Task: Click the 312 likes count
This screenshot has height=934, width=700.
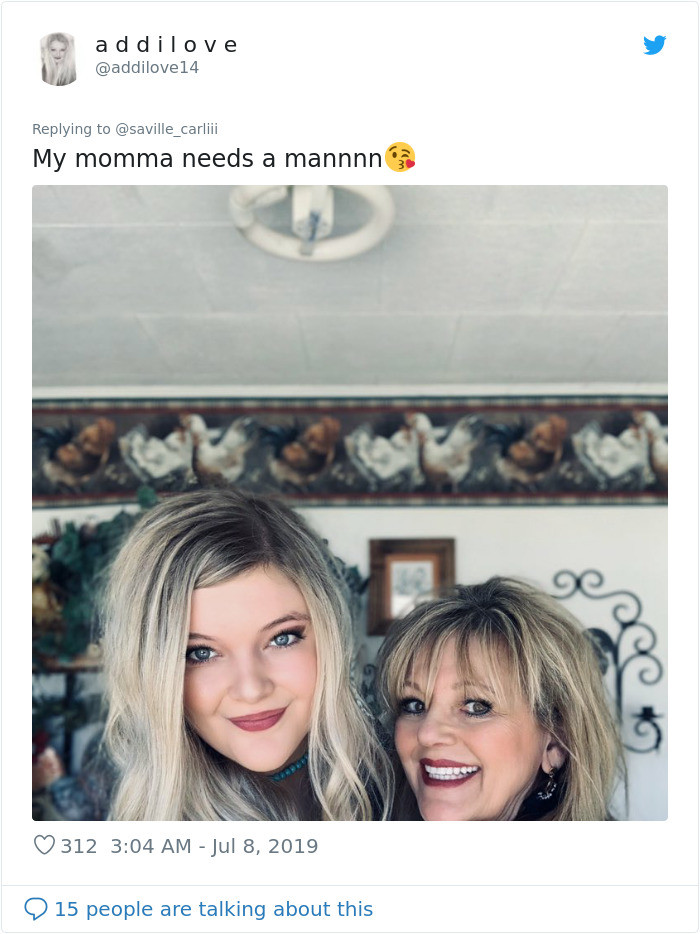Action: click(x=79, y=846)
